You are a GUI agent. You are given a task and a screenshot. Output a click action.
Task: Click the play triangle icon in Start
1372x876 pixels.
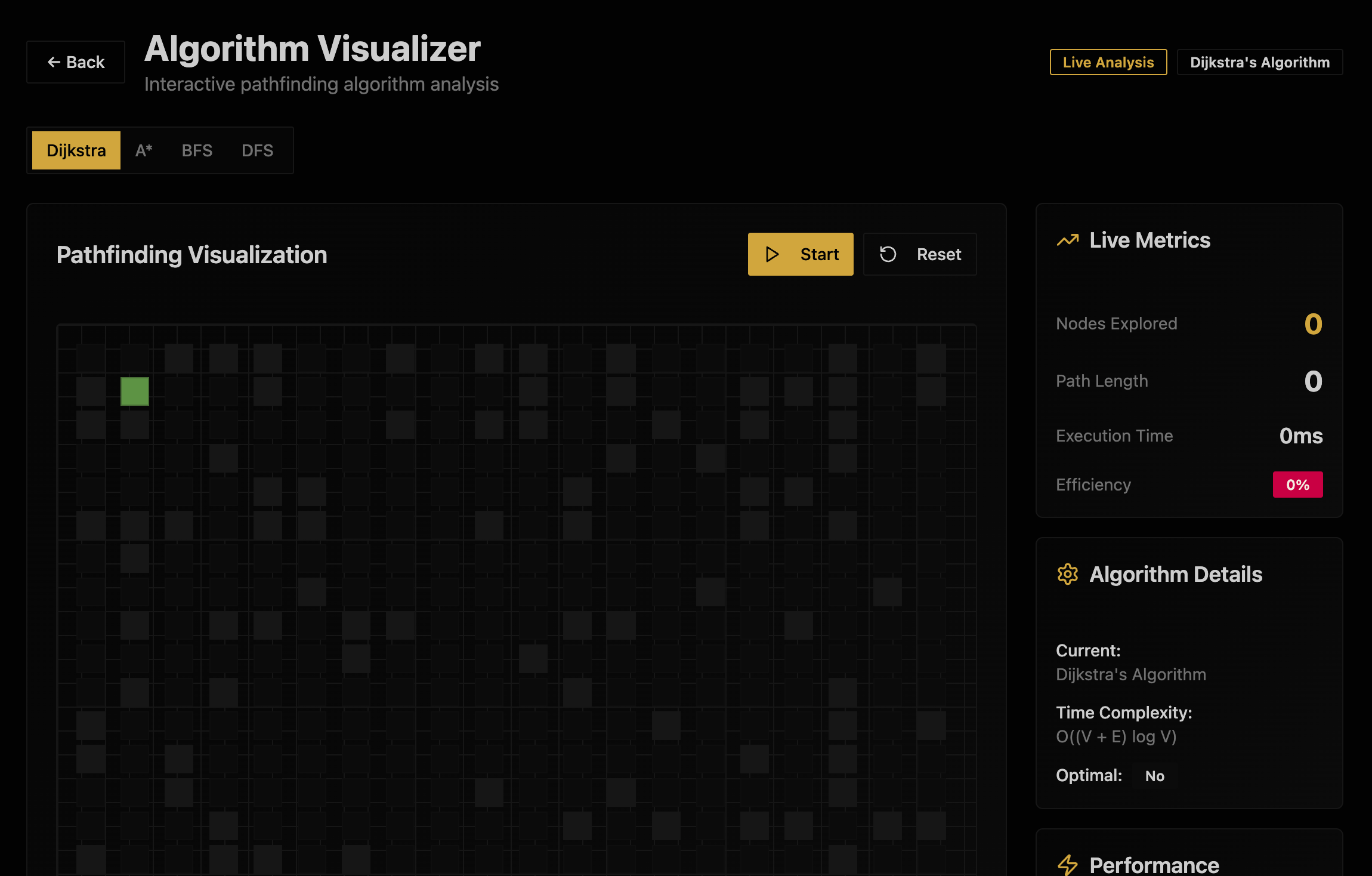pos(772,254)
